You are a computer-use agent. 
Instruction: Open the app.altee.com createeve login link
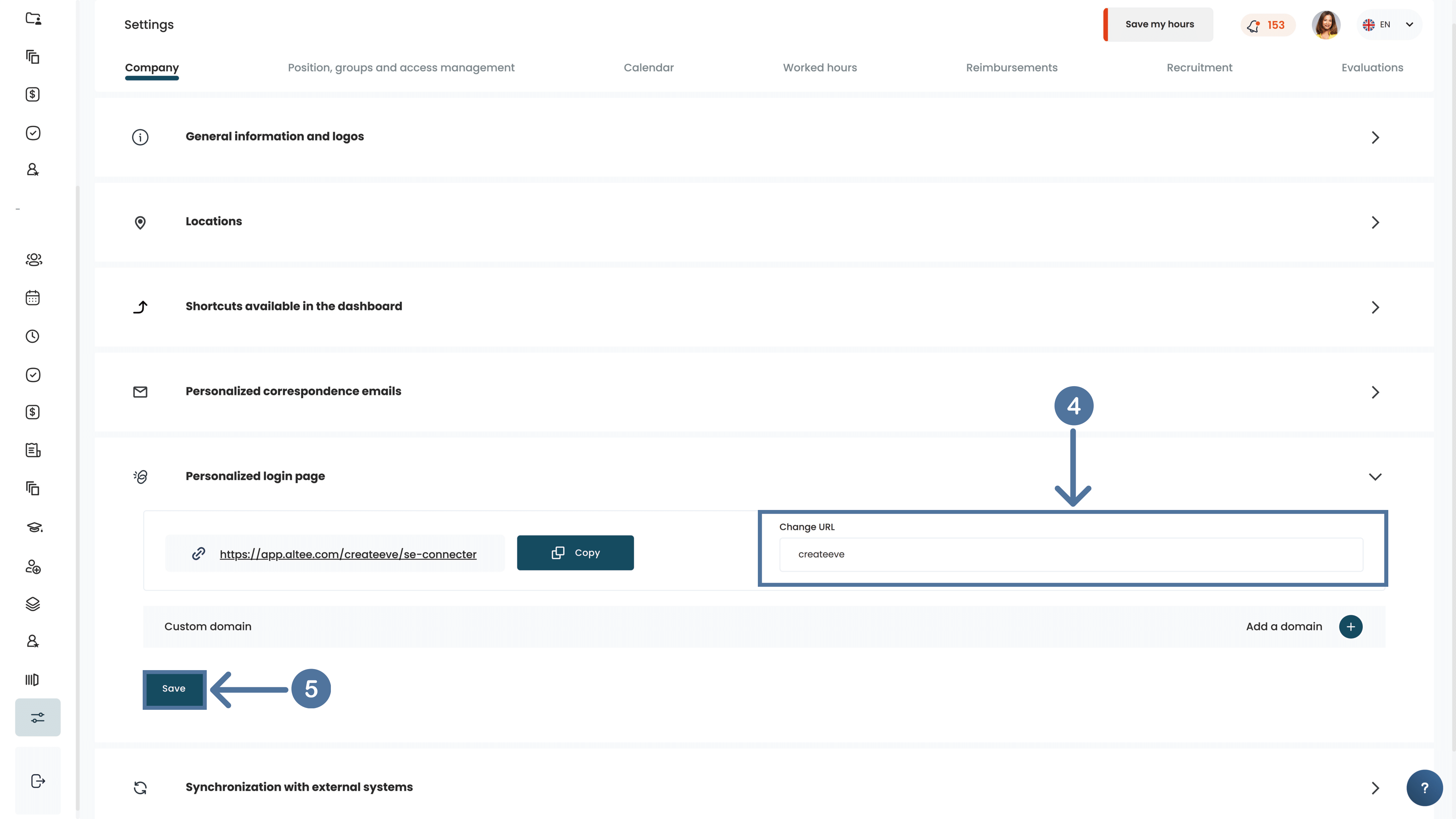coord(348,554)
